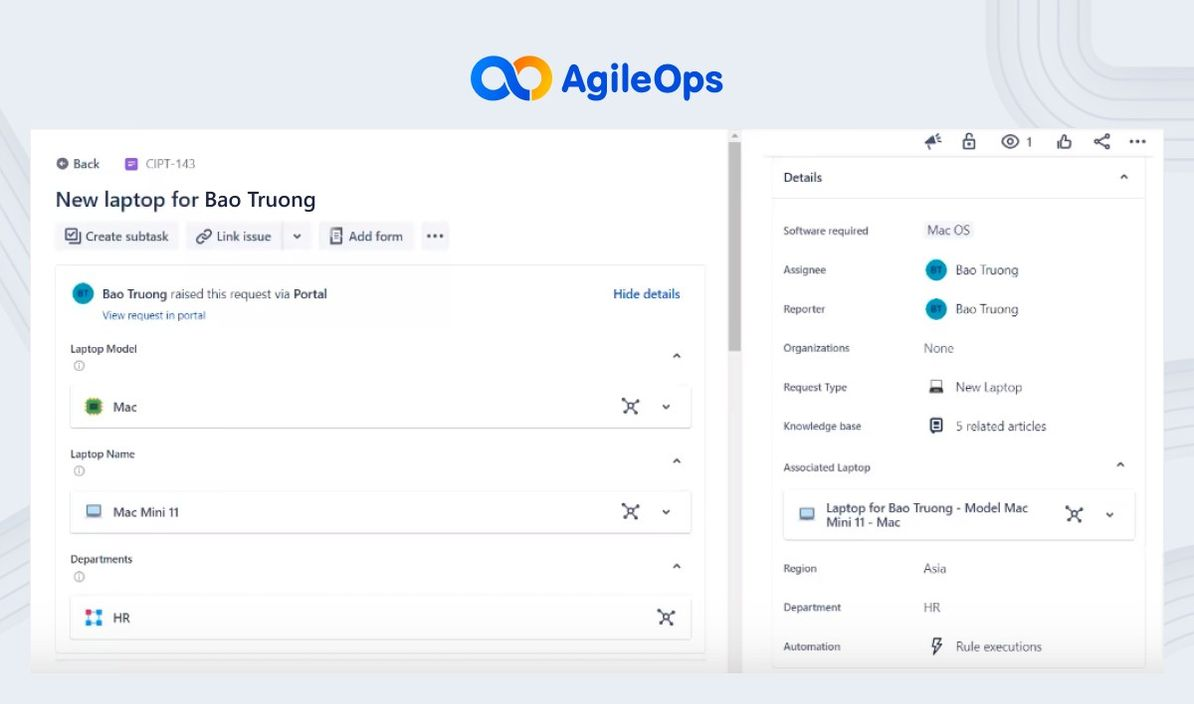Viewport: 1194px width, 704px height.
Task: Click the vertical scrollbar thumb
Action: click(x=735, y=246)
